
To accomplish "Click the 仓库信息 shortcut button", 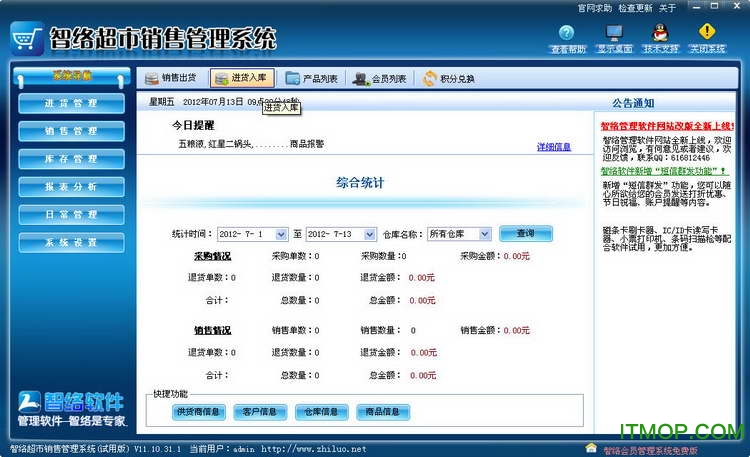I will [321, 412].
